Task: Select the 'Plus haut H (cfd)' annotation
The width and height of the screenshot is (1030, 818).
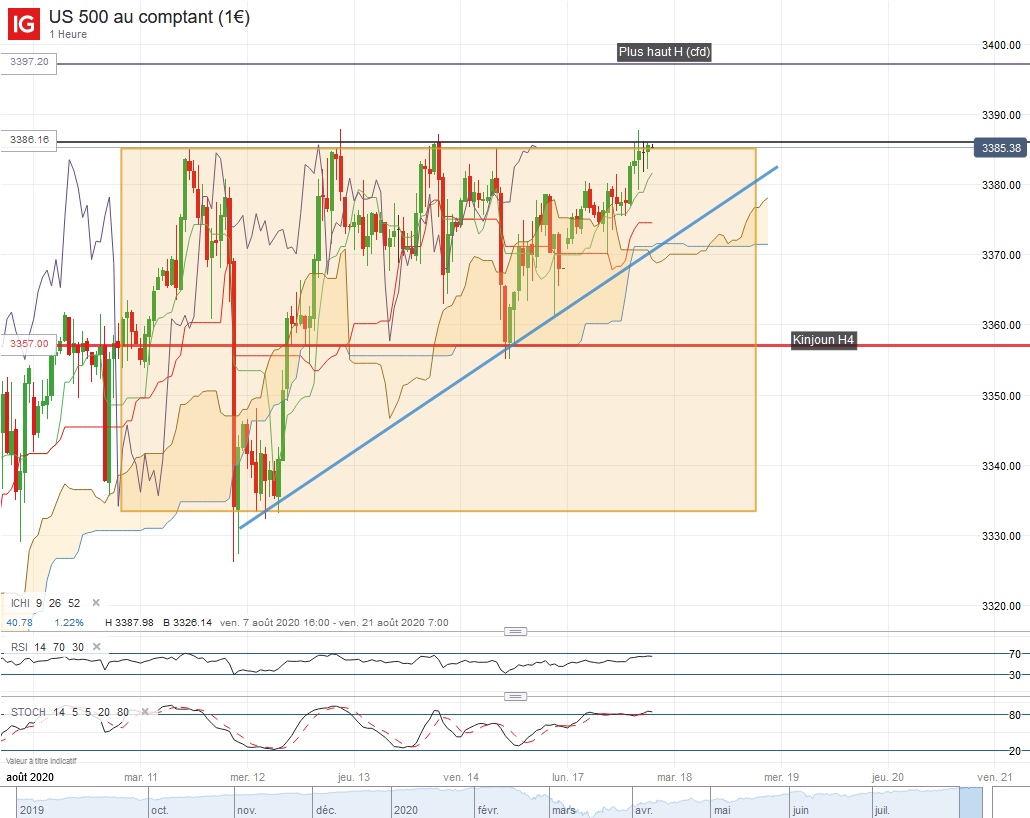Action: [x=664, y=52]
